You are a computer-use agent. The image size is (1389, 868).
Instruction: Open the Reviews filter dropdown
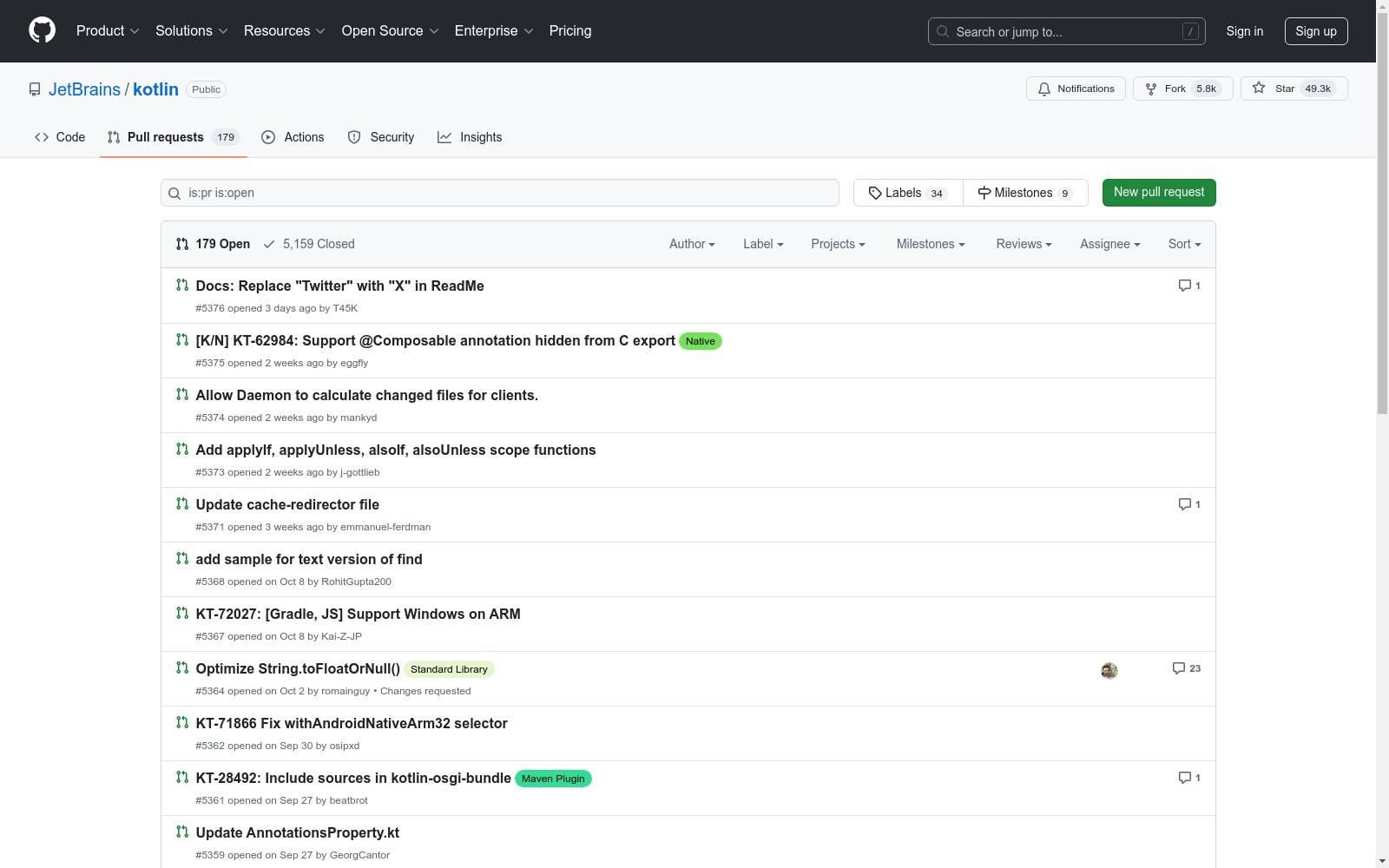click(1024, 244)
